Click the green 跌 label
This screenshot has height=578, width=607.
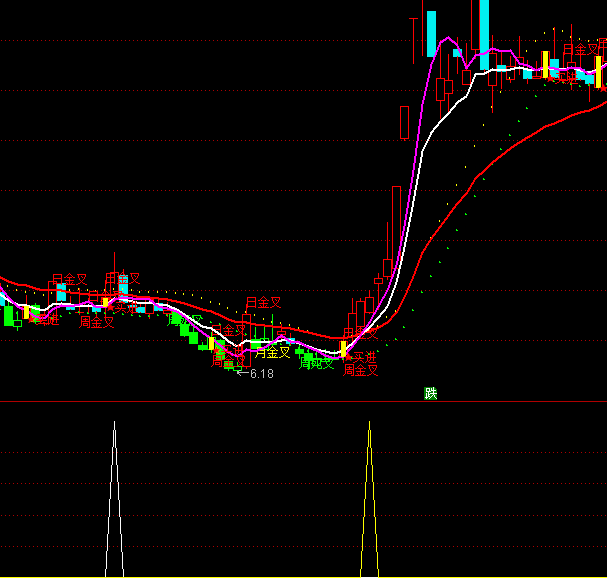431,393
